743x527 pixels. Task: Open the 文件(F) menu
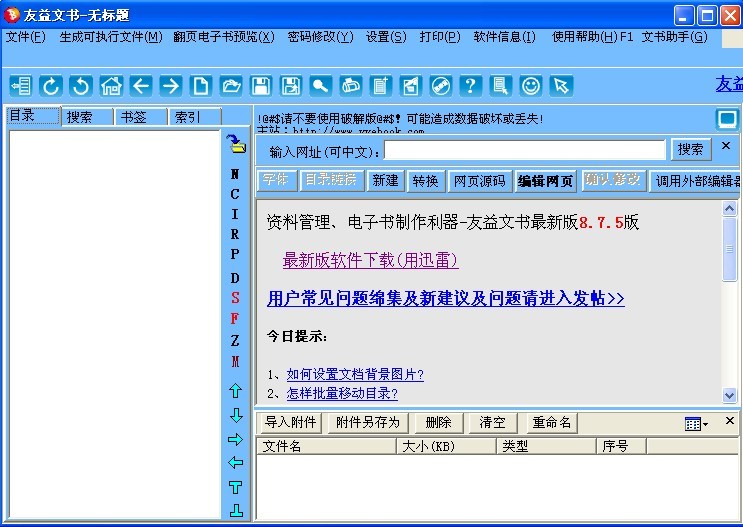point(26,37)
